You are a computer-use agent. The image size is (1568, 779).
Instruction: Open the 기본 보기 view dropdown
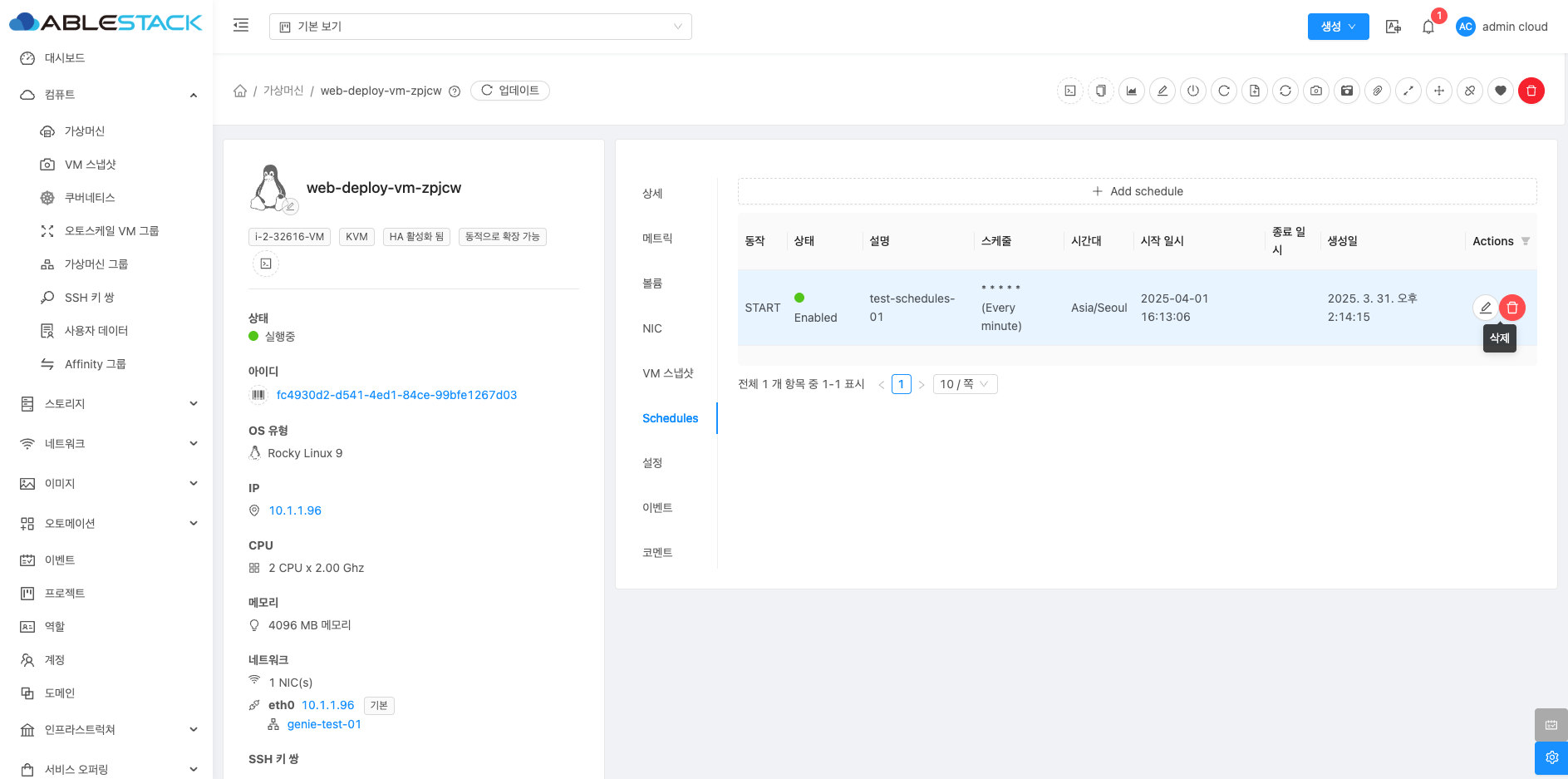coord(480,27)
